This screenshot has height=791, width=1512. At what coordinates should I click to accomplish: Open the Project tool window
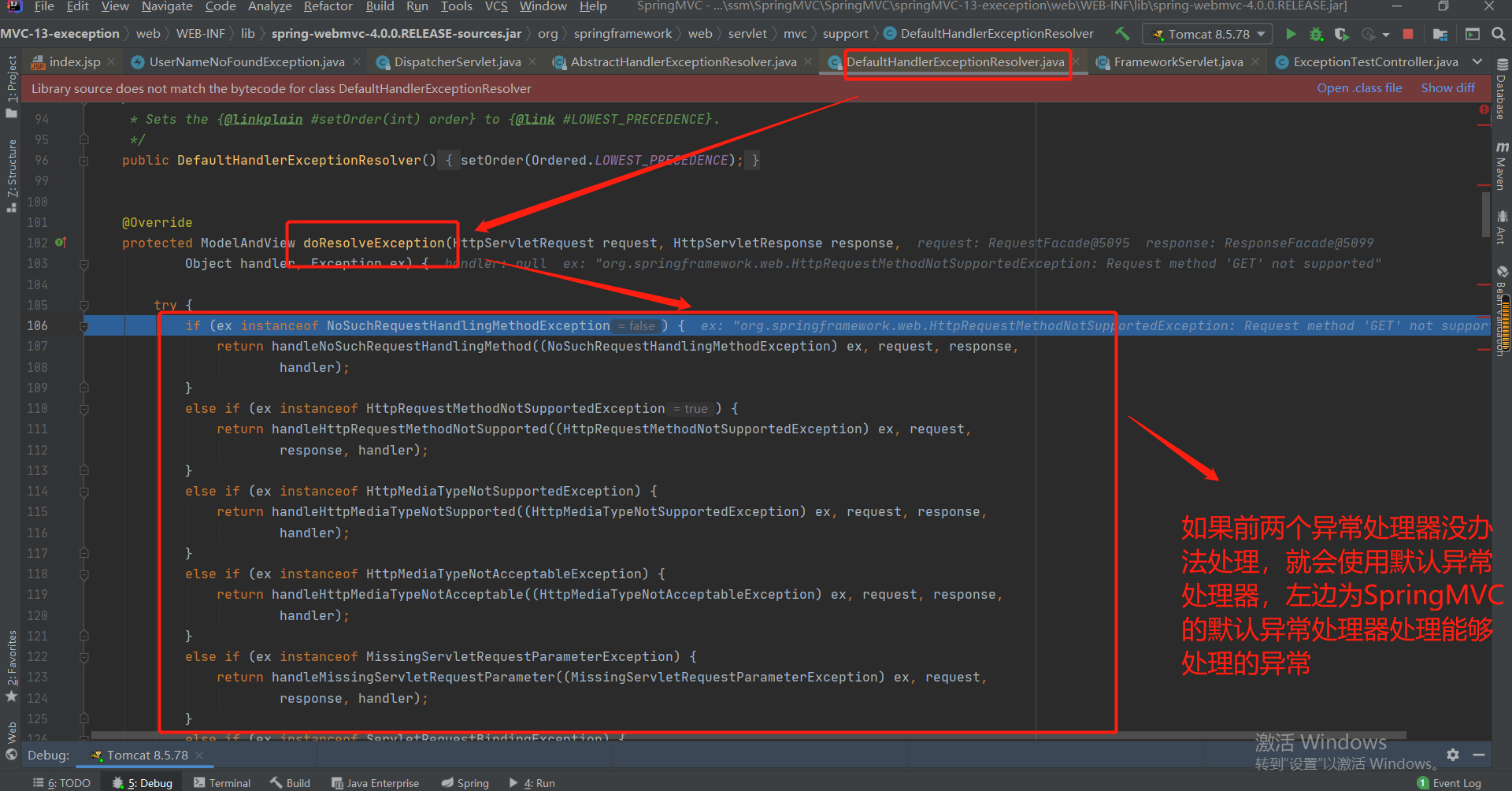(11, 85)
